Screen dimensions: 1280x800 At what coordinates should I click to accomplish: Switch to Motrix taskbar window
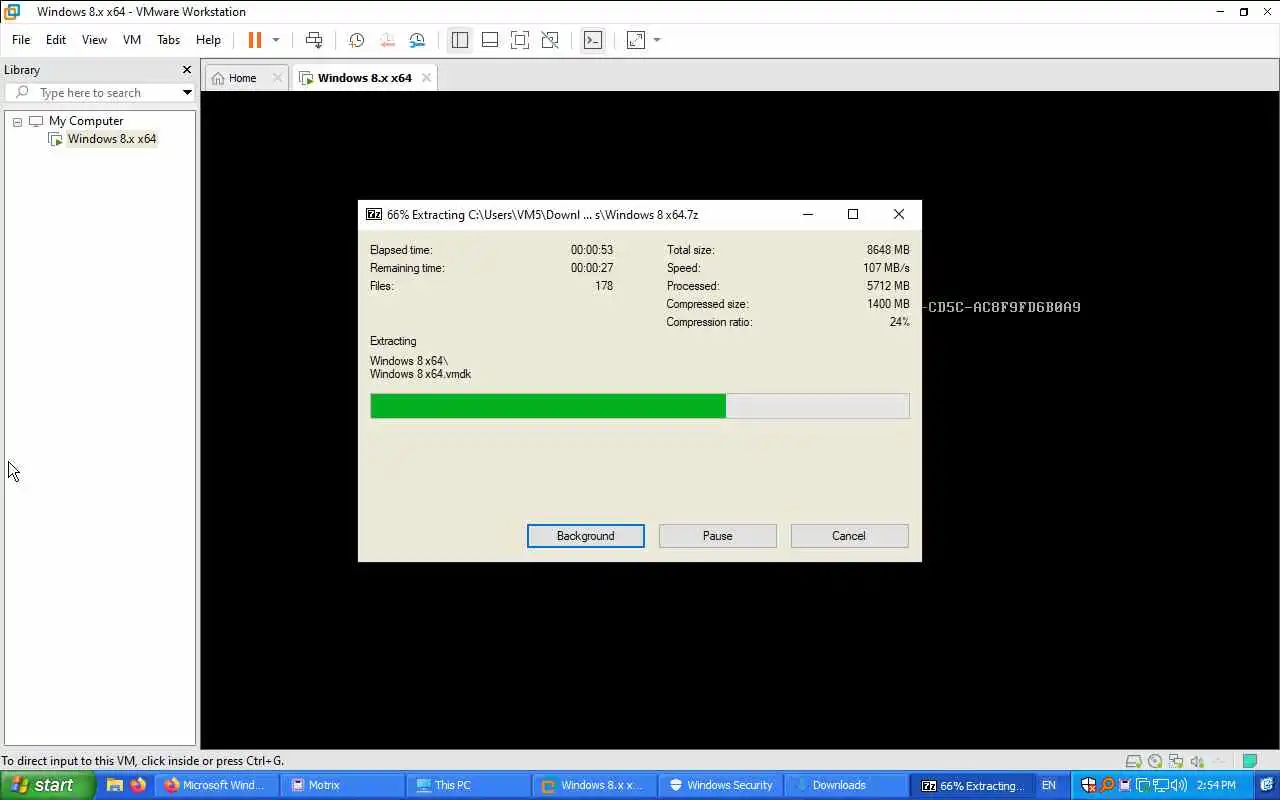pyautogui.click(x=342, y=785)
